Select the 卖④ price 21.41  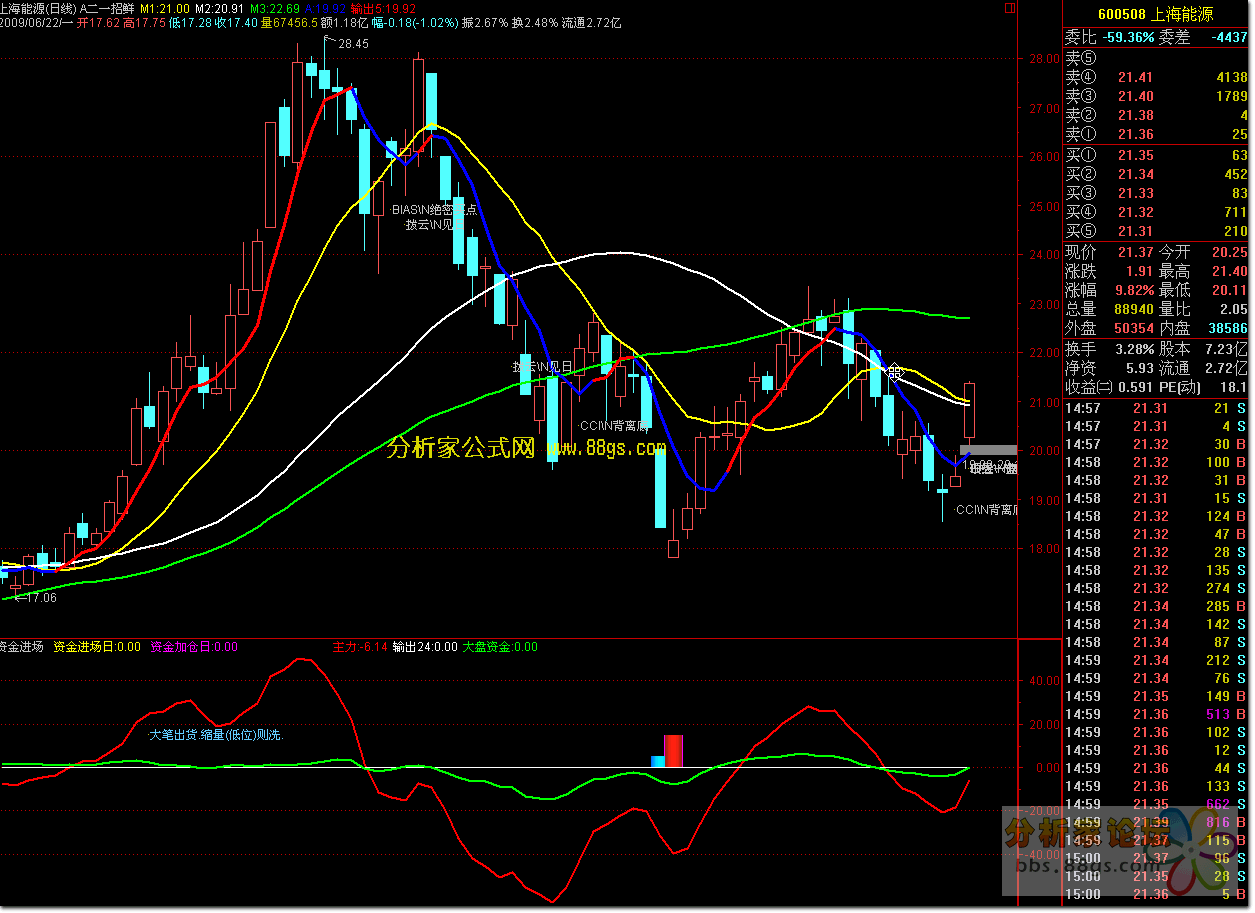(x=1135, y=77)
